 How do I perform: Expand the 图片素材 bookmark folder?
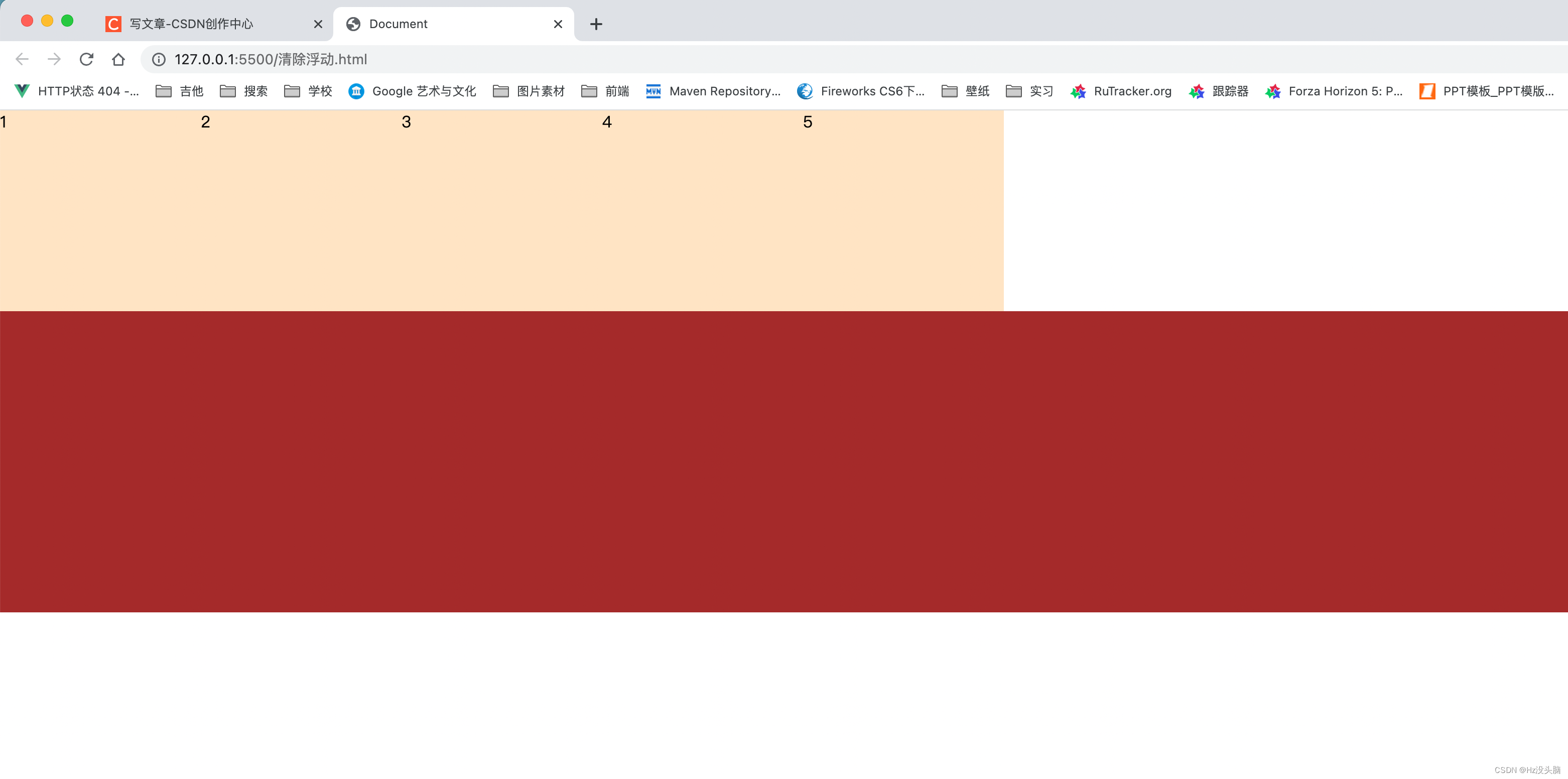[529, 91]
